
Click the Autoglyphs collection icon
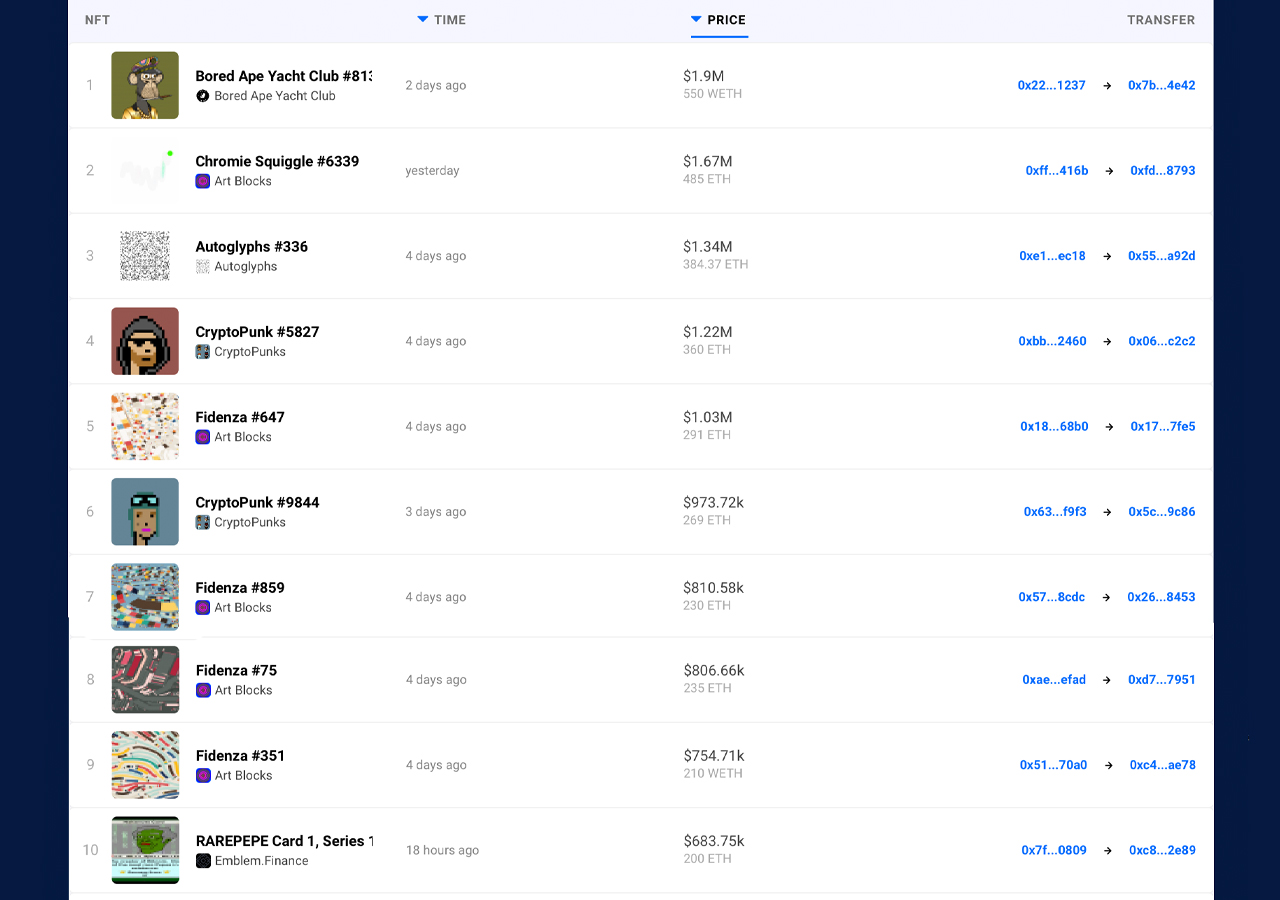tap(203, 267)
